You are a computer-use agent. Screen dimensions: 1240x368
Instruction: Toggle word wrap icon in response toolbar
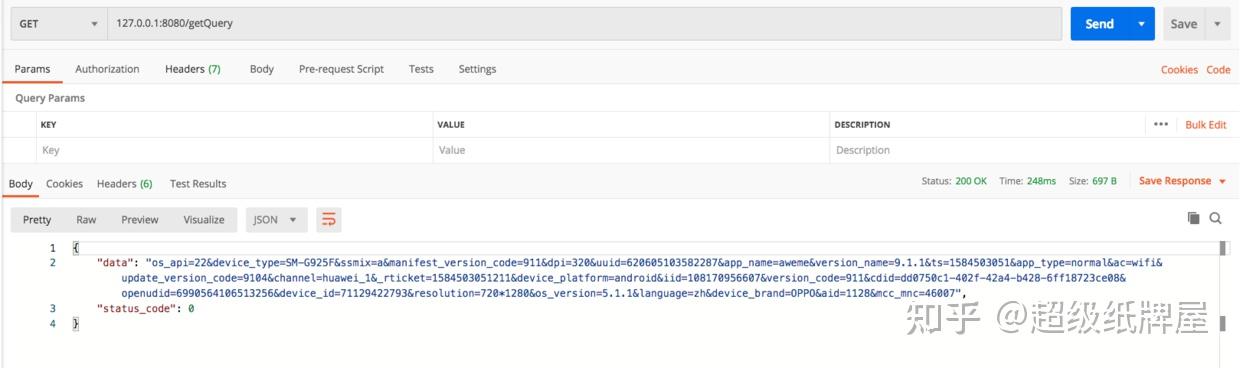click(x=328, y=219)
